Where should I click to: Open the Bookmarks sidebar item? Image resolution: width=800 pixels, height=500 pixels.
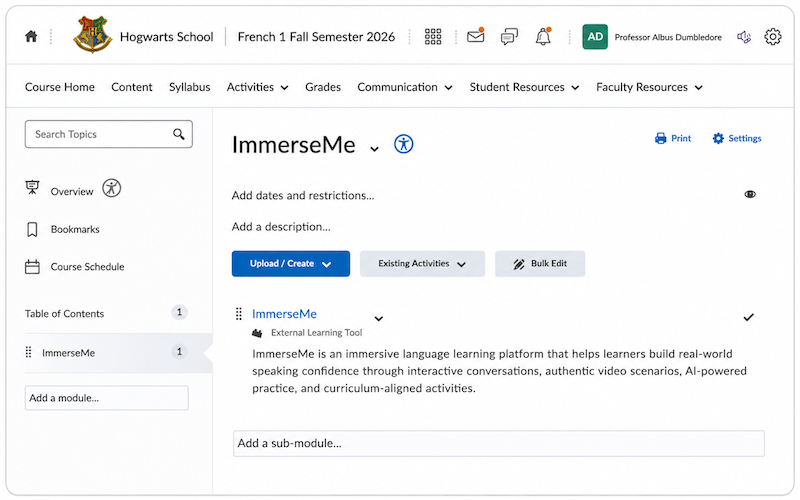pos(75,230)
